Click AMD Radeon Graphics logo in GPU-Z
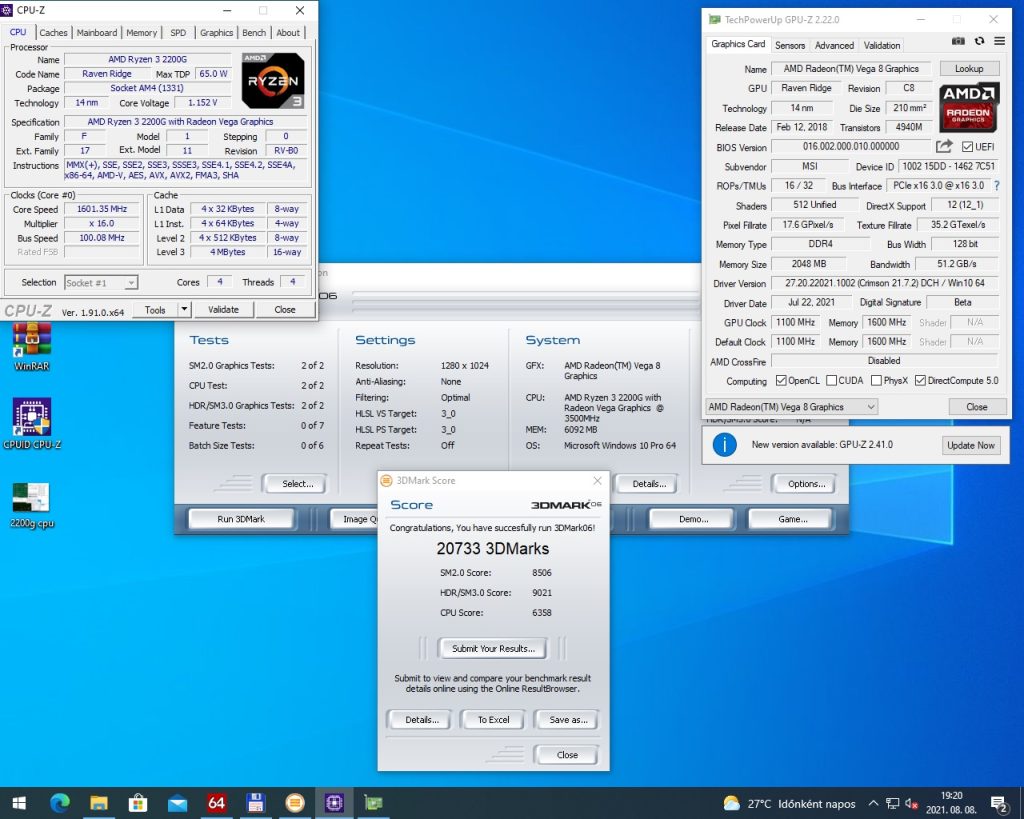Image resolution: width=1024 pixels, height=819 pixels. click(968, 108)
